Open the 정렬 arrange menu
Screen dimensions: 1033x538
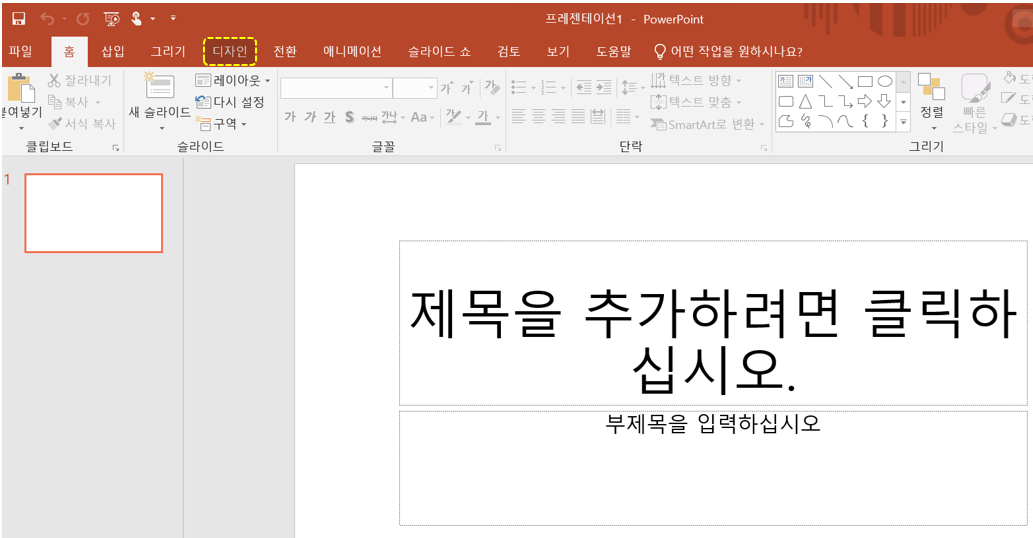(x=932, y=101)
